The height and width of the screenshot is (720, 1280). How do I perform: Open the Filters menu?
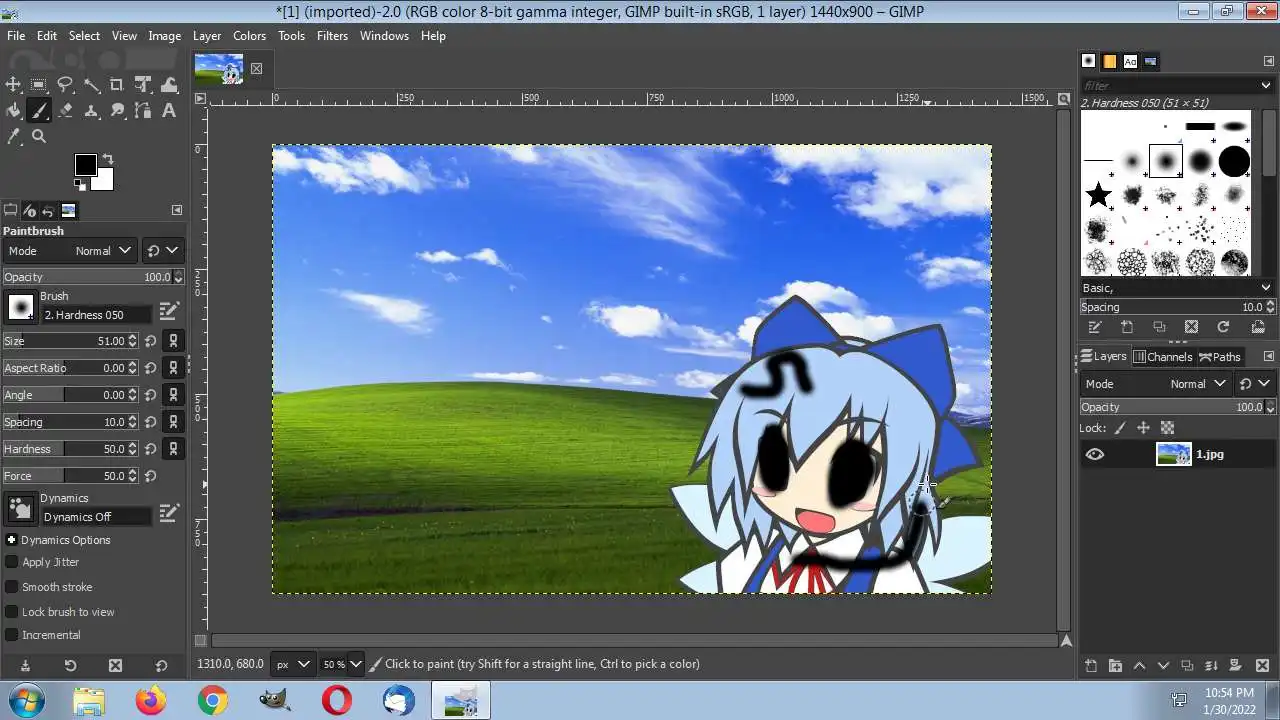[x=332, y=35]
